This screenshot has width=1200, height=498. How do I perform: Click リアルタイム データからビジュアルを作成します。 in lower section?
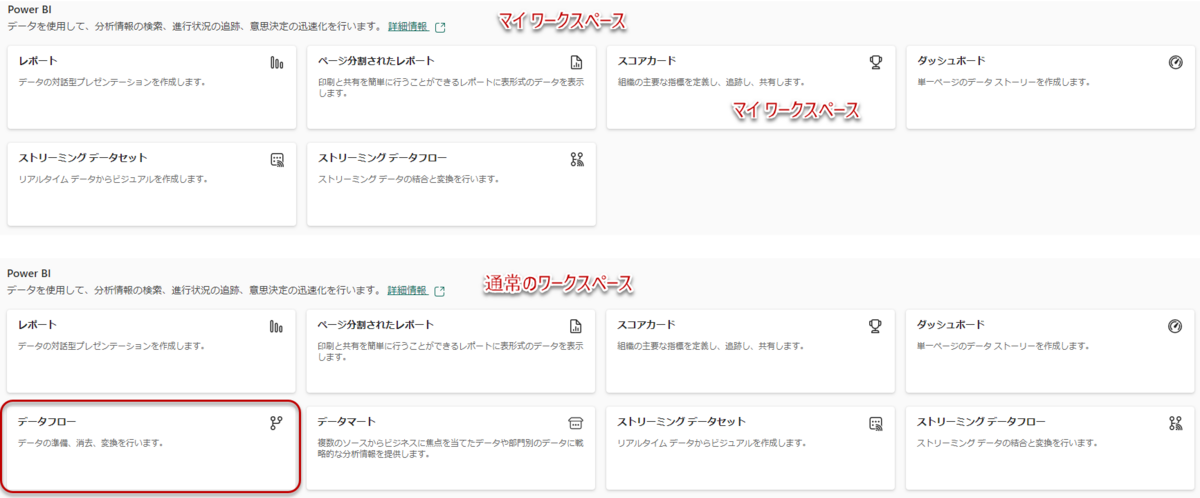pos(713,442)
